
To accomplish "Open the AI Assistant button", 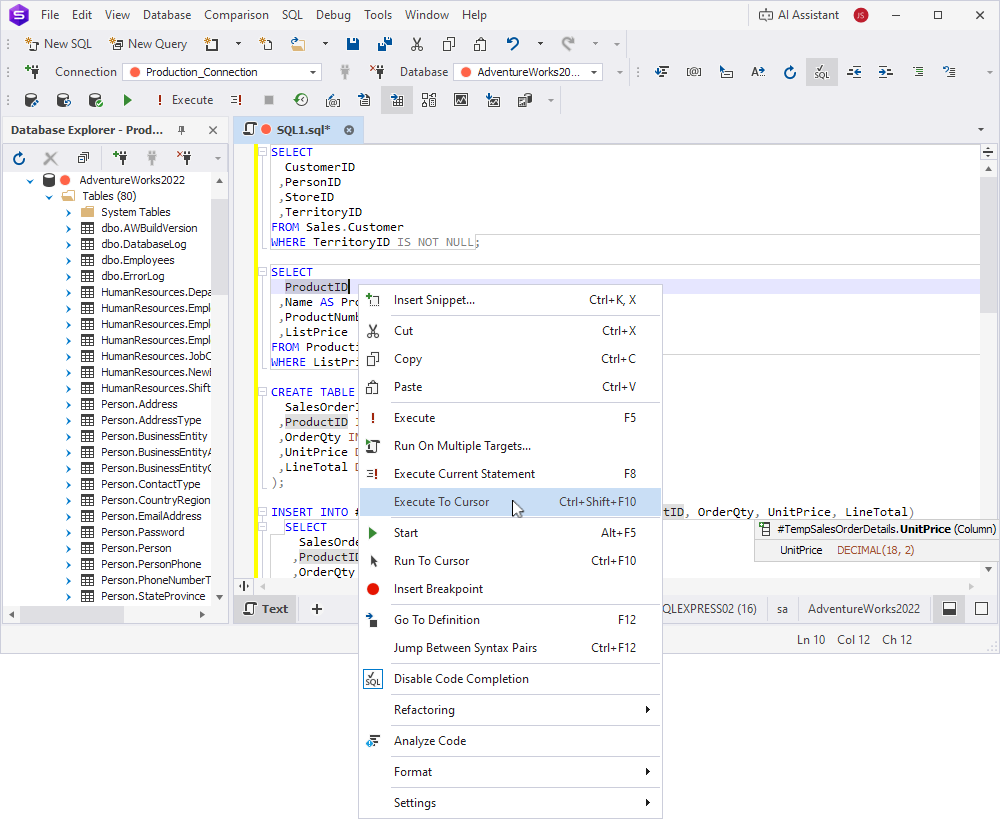I will pyautogui.click(x=796, y=15).
